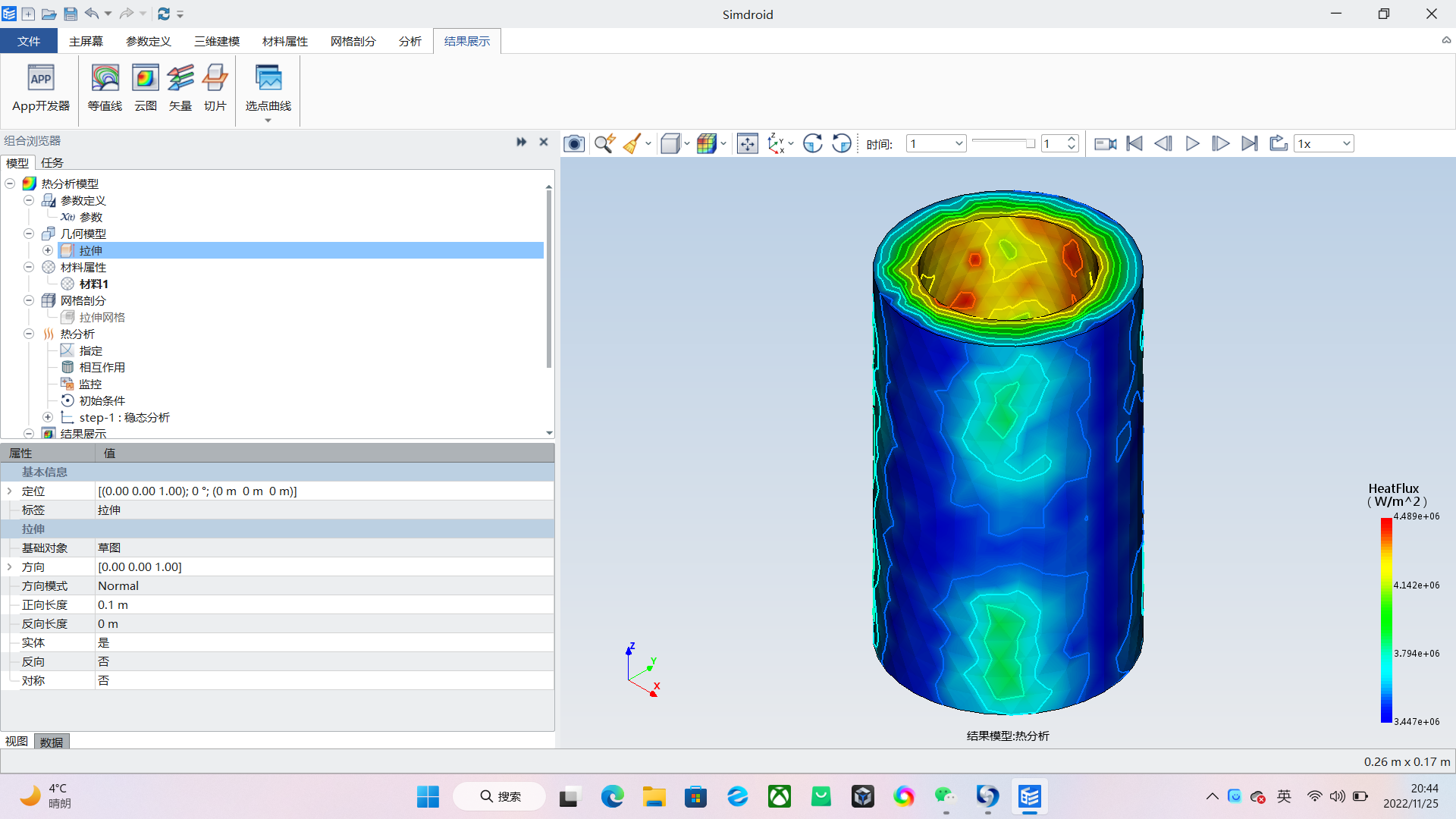Switch to the 任务 browser tab
This screenshot has height=819, width=1456.
52,162
